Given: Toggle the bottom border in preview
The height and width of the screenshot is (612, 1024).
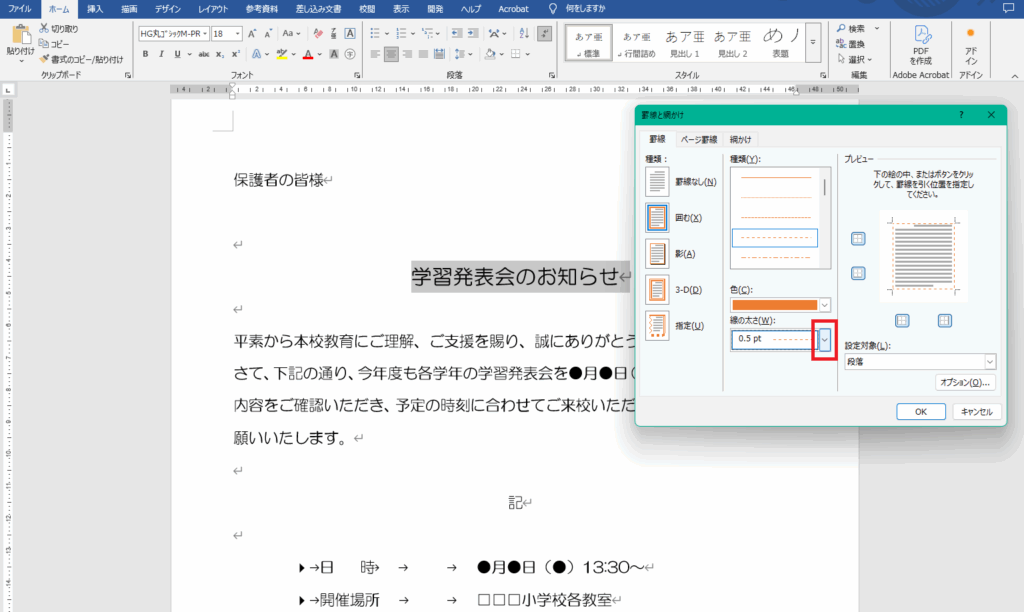Looking at the screenshot, I should point(858,273).
